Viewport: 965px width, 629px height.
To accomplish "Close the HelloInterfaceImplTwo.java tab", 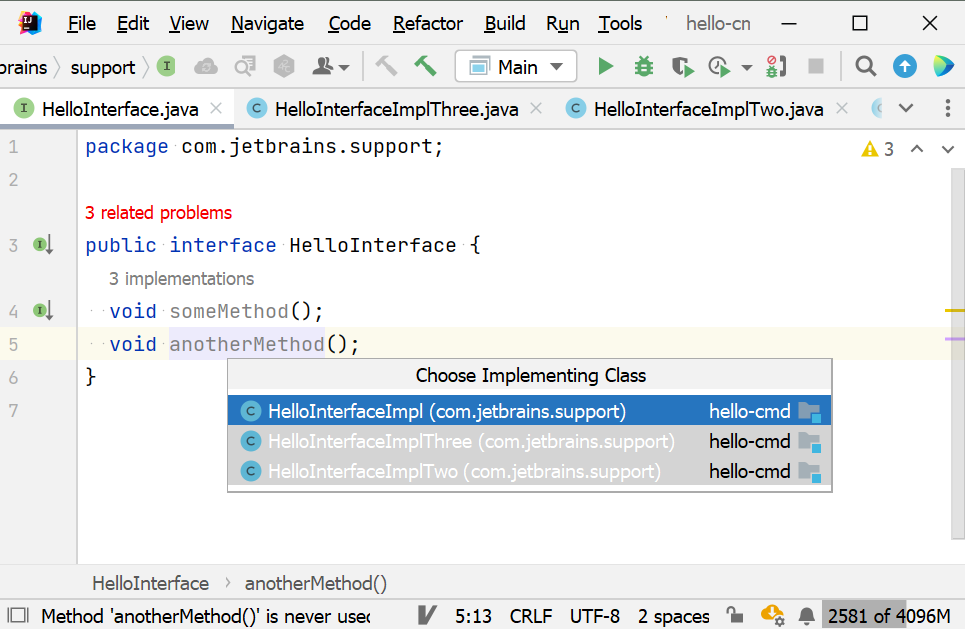I will (842, 109).
